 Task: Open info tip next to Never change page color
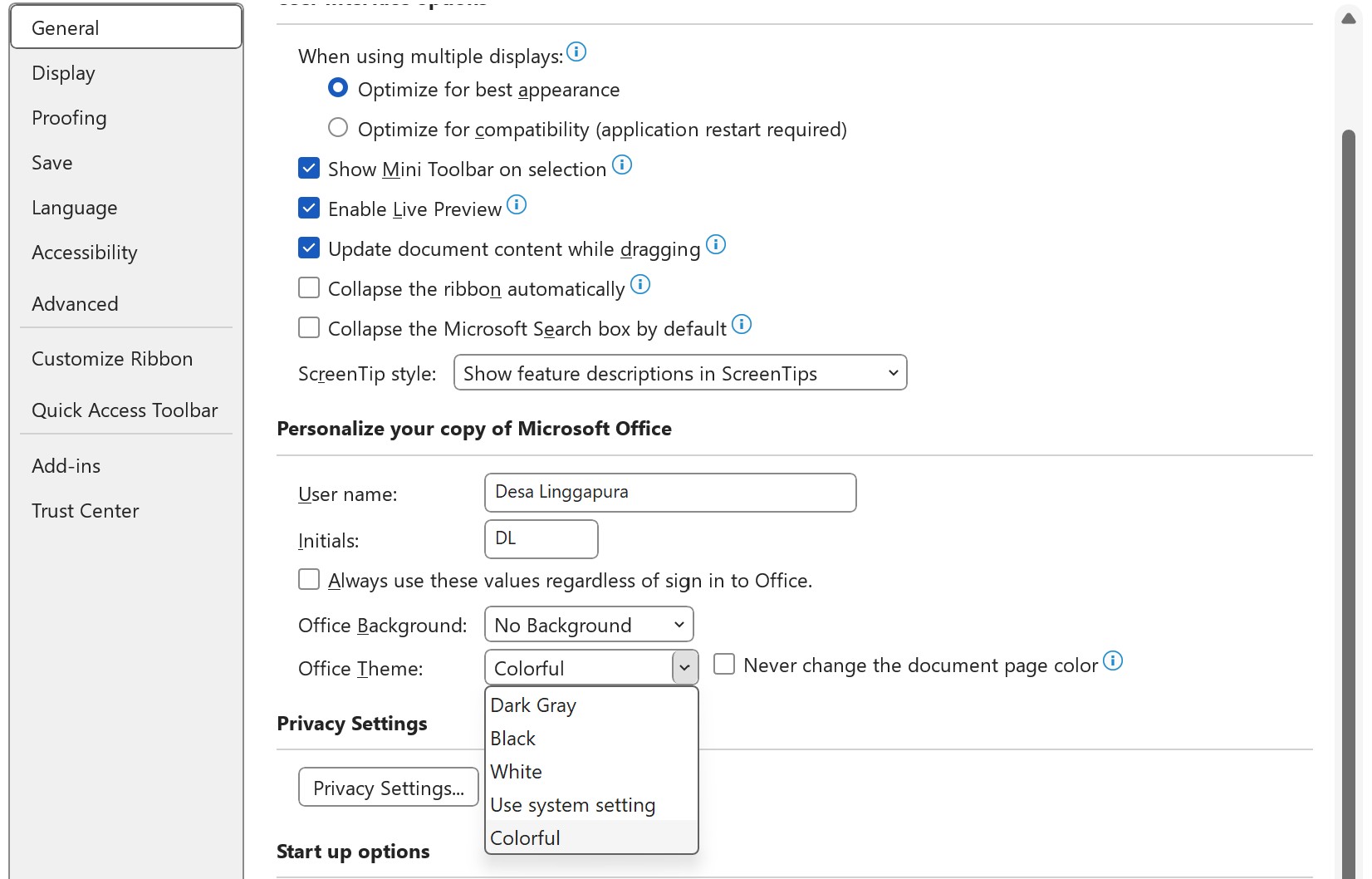tap(1115, 662)
